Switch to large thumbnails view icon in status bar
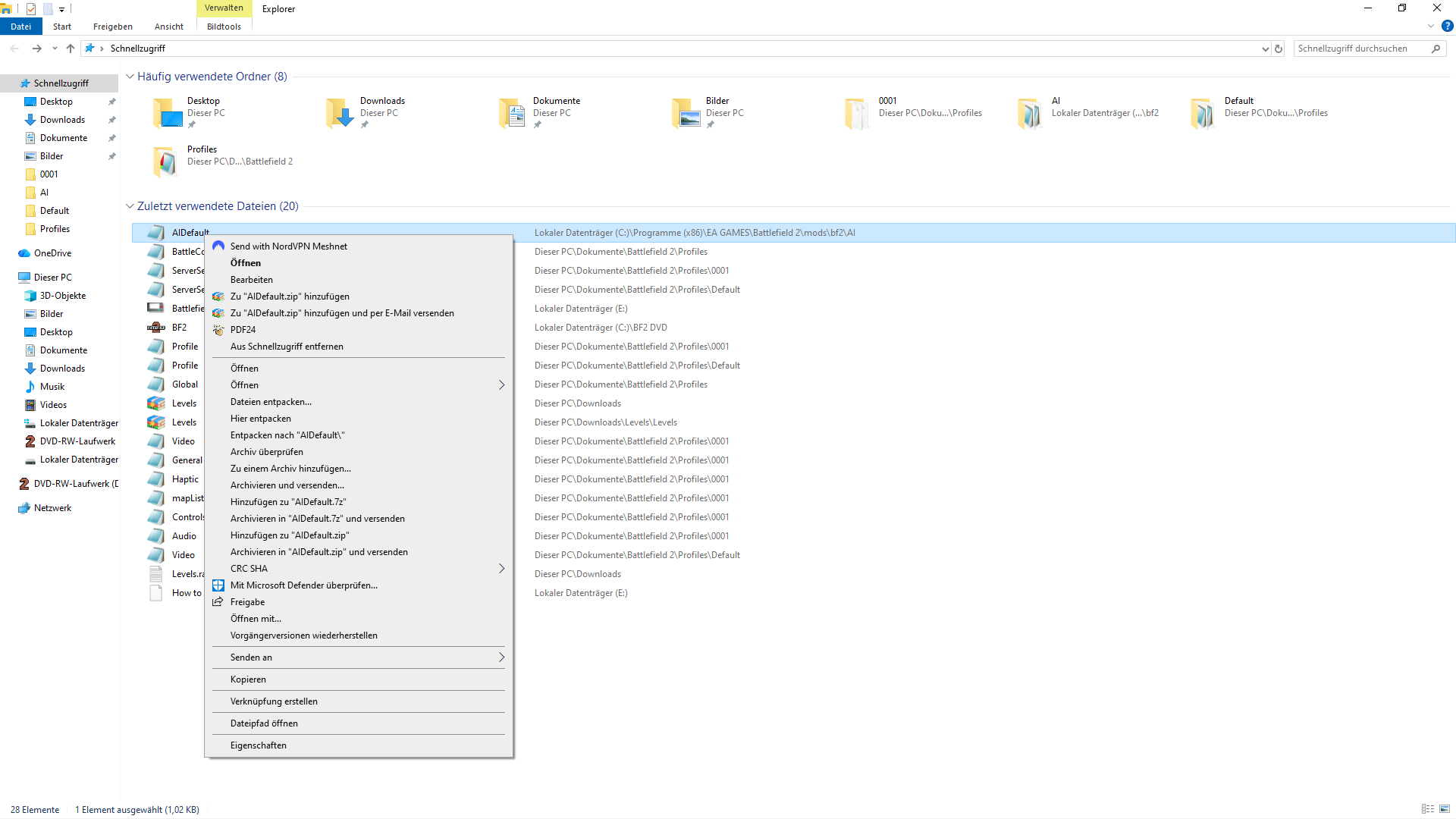The height and width of the screenshot is (819, 1456). [1445, 809]
